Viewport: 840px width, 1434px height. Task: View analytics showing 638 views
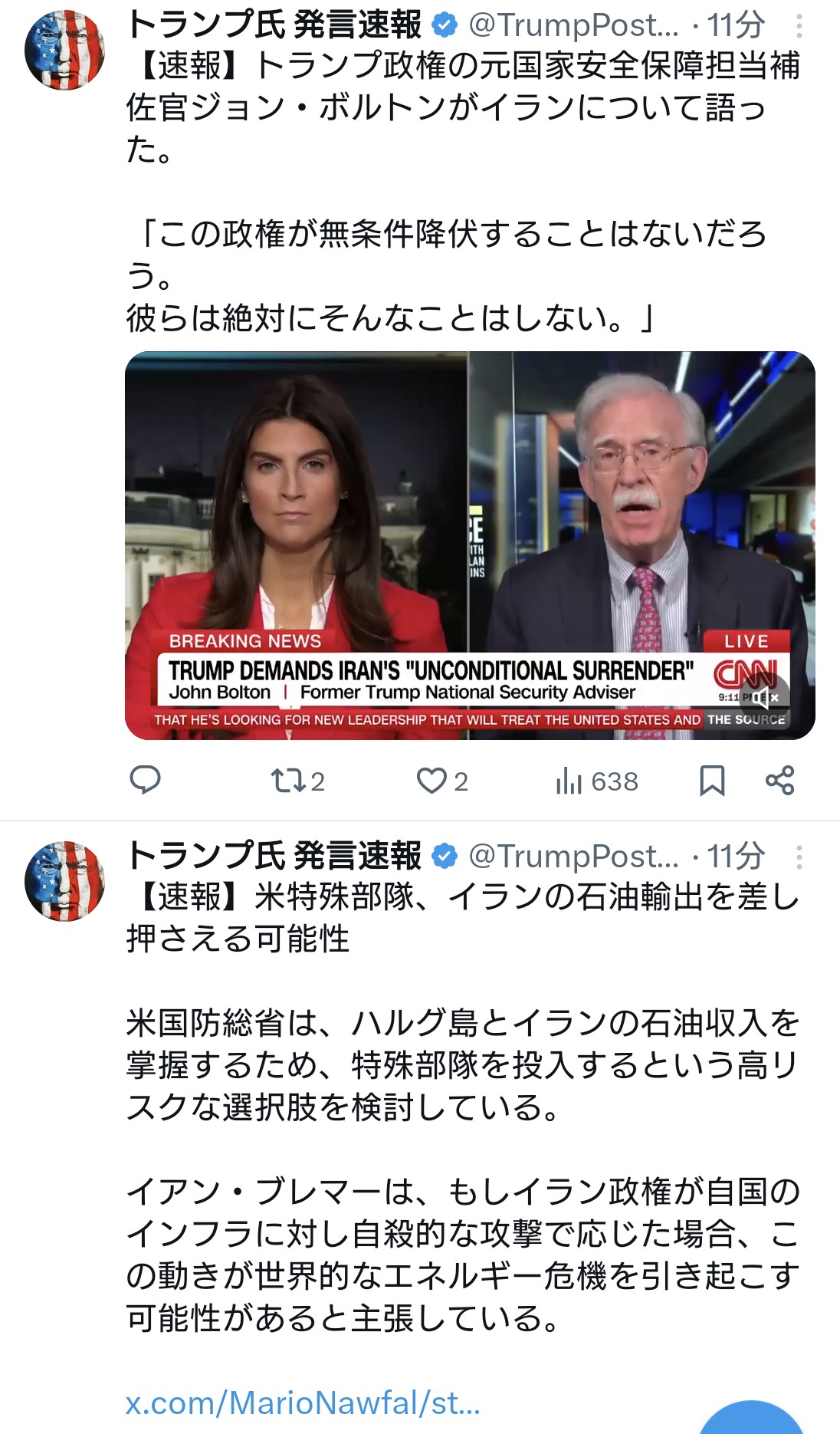[596, 781]
